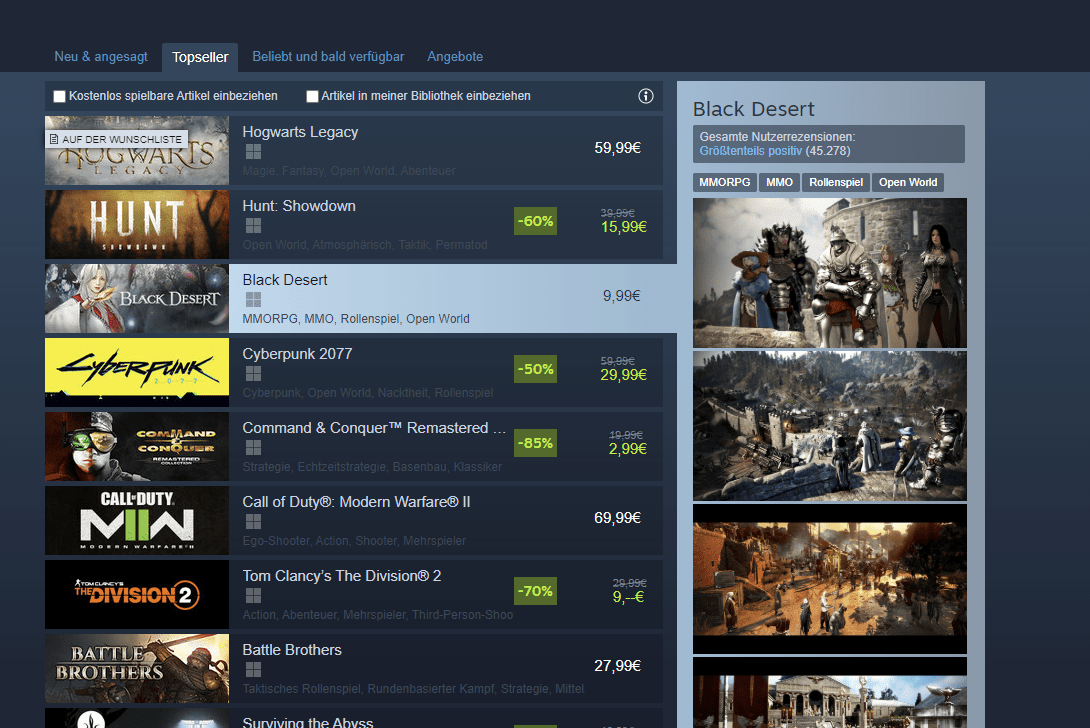Open the Hunt: Showdown title
The width and height of the screenshot is (1090, 728).
pos(299,206)
